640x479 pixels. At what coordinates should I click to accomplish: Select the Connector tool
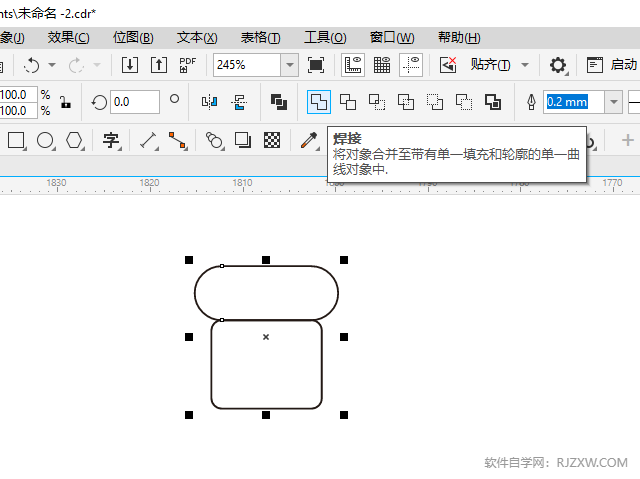point(178,140)
